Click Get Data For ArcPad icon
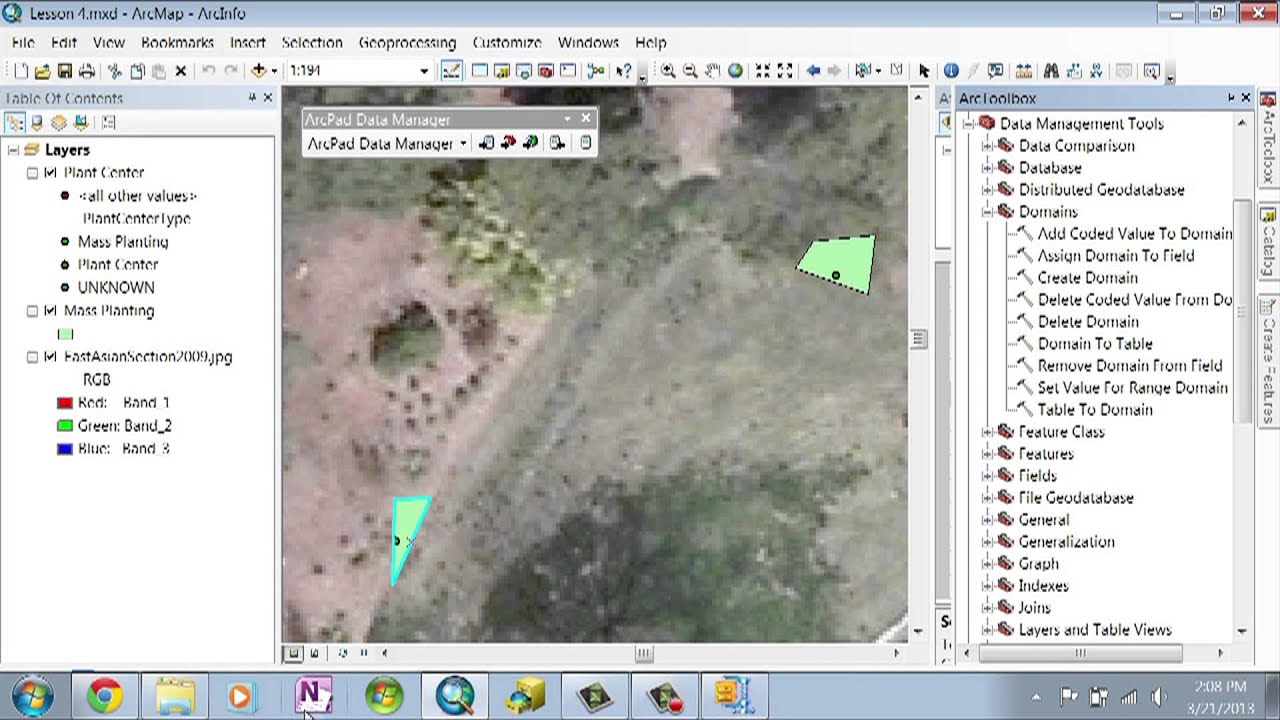Image resolution: width=1280 pixels, height=720 pixels. pyautogui.click(x=487, y=144)
